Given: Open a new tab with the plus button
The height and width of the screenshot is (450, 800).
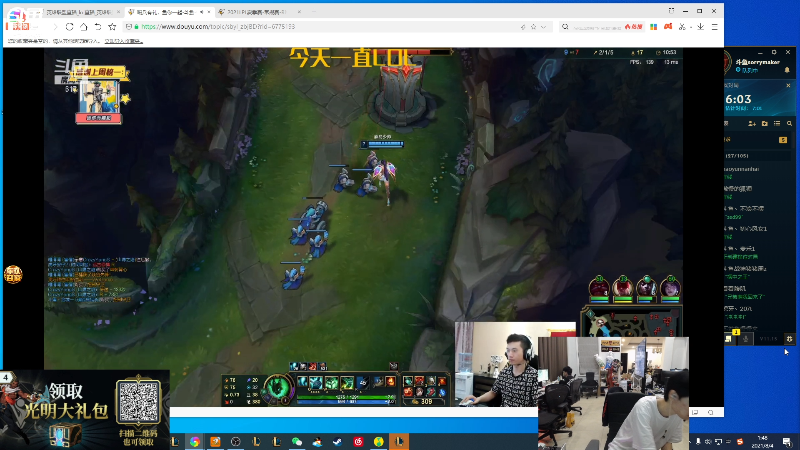Looking at the screenshot, I should click(x=313, y=12).
